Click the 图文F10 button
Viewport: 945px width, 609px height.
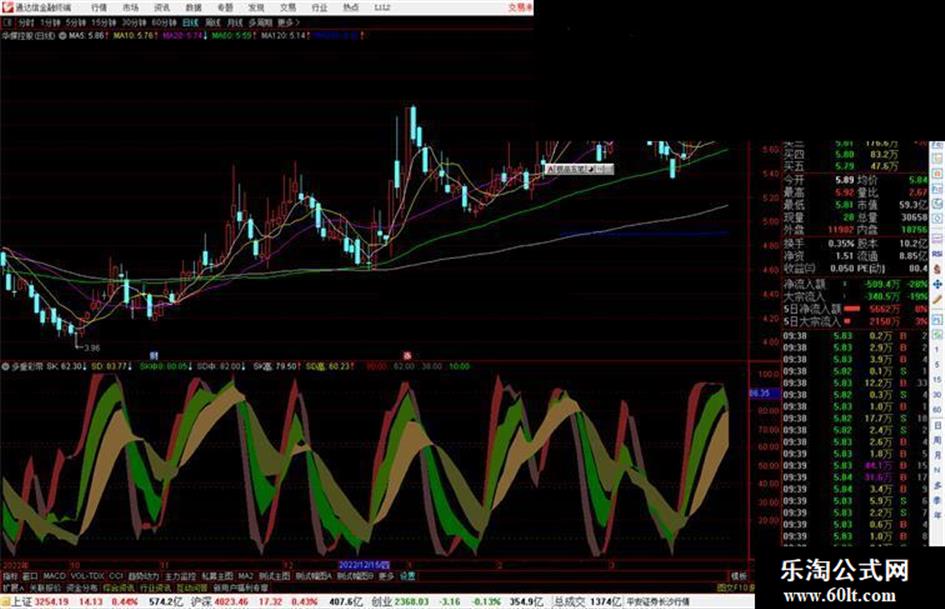tap(735, 588)
